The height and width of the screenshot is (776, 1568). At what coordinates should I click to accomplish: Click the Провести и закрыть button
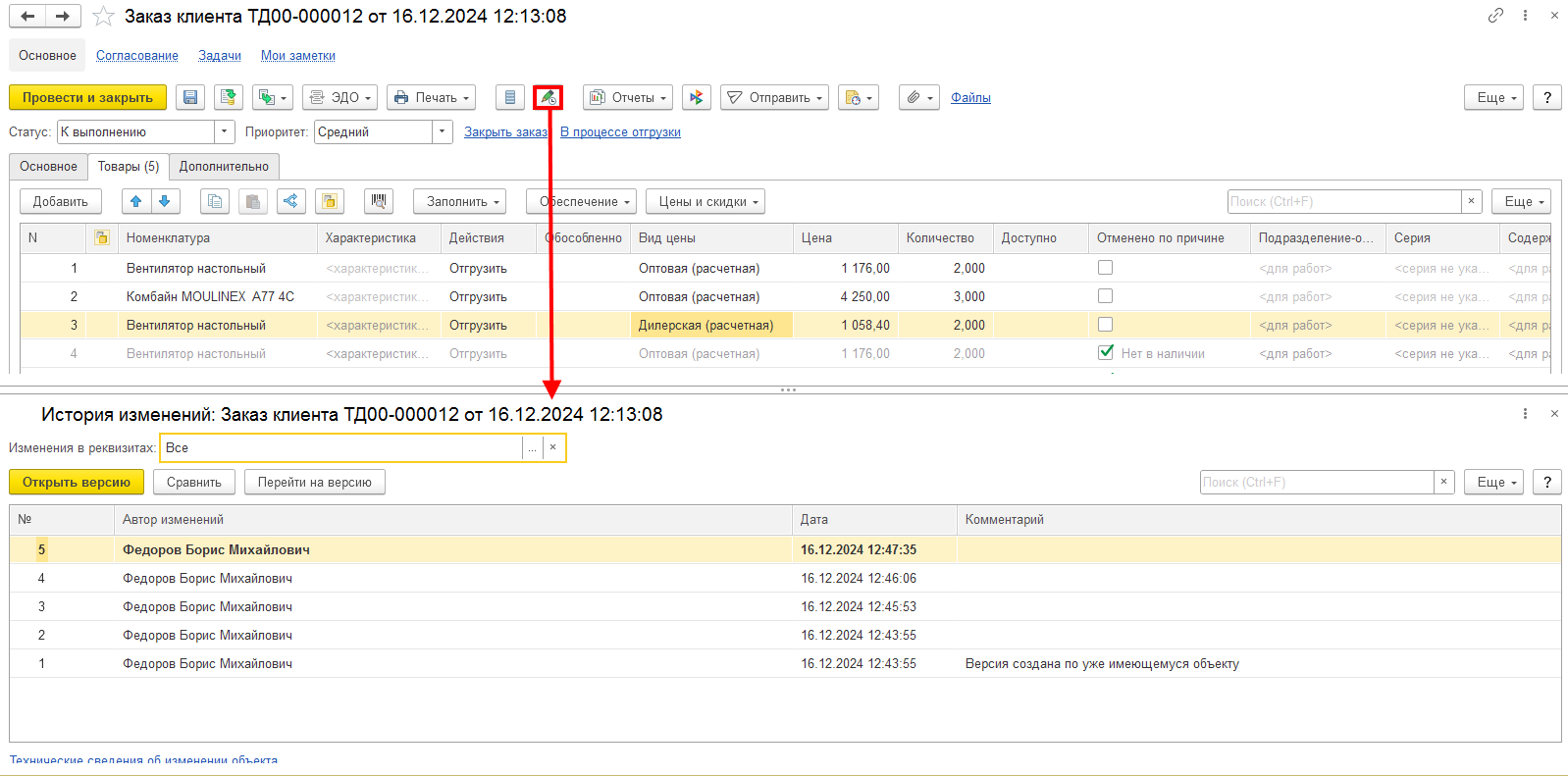click(x=87, y=97)
